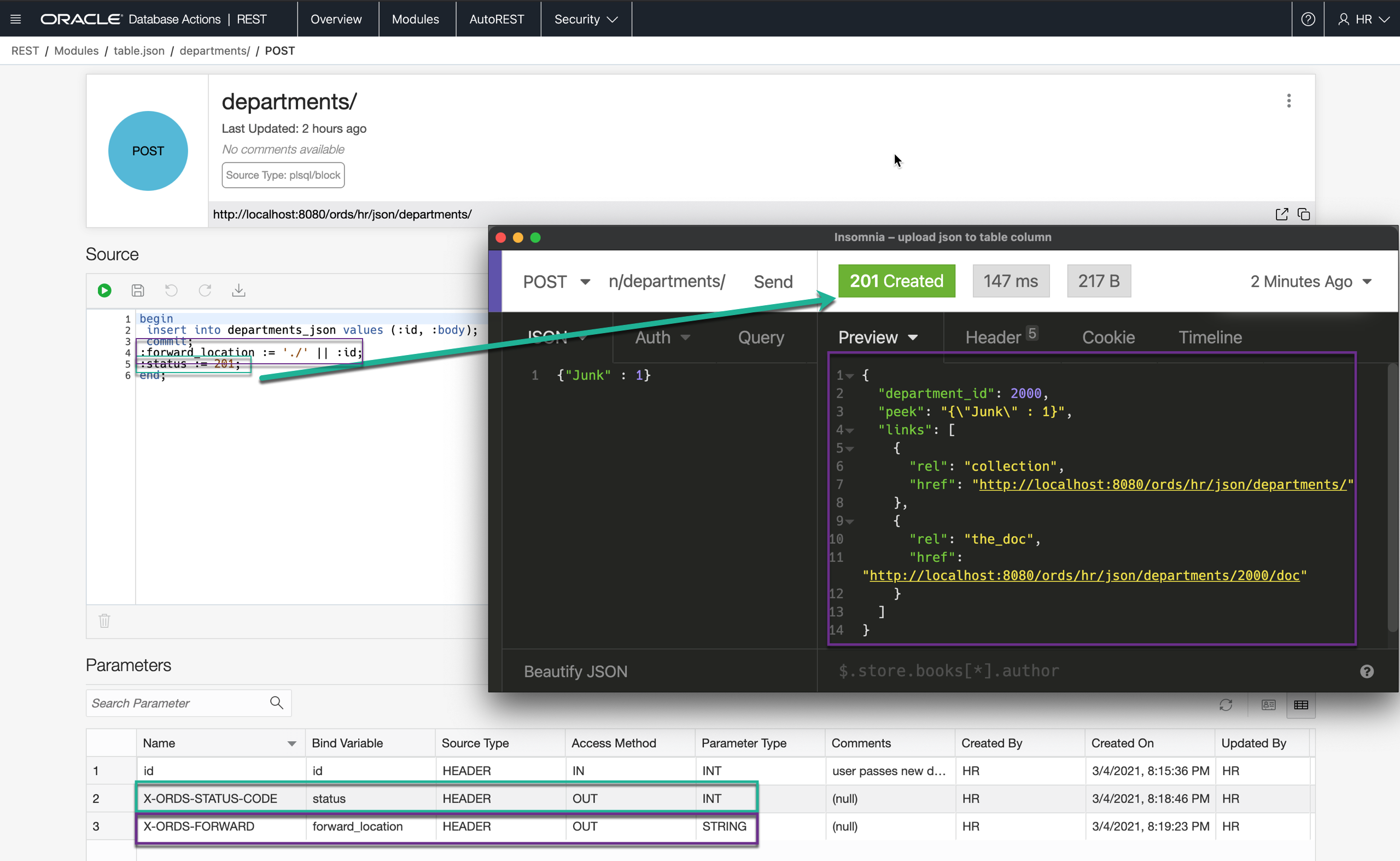Download the source code
The width and height of the screenshot is (1400, 861).
pos(238,290)
